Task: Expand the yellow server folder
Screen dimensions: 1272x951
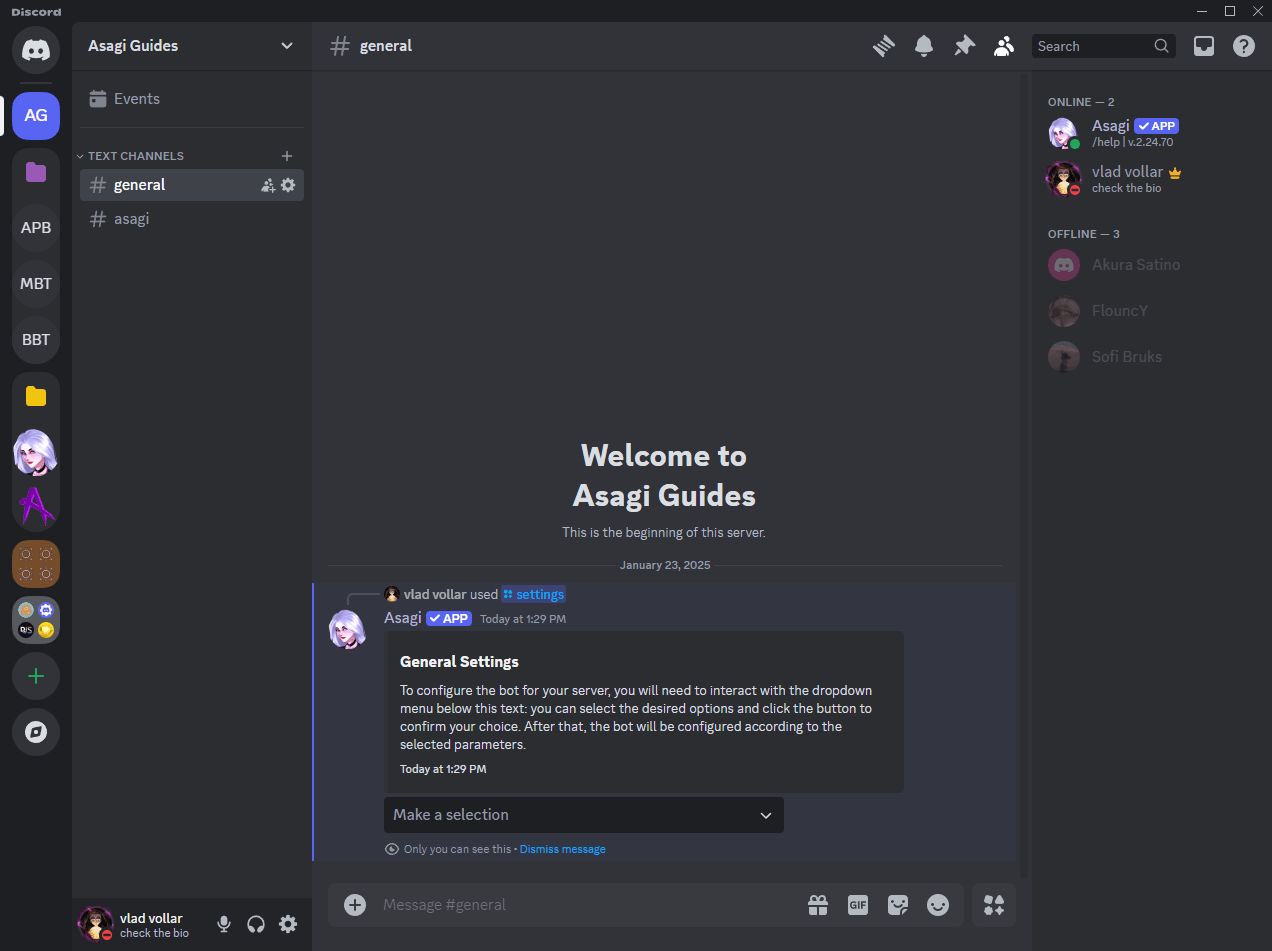Action: 36,396
